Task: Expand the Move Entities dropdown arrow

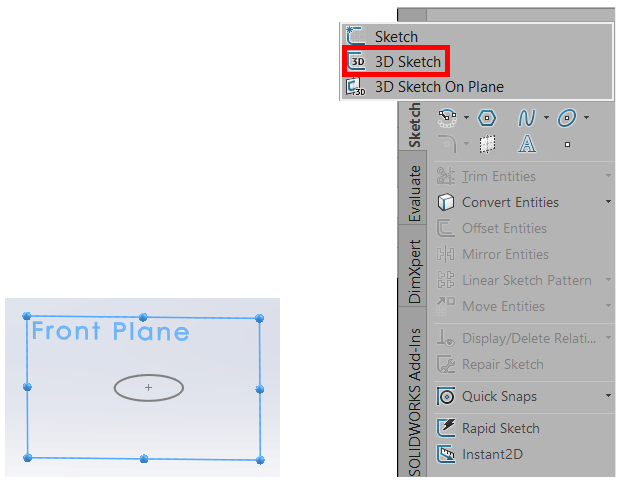Action: tap(608, 305)
